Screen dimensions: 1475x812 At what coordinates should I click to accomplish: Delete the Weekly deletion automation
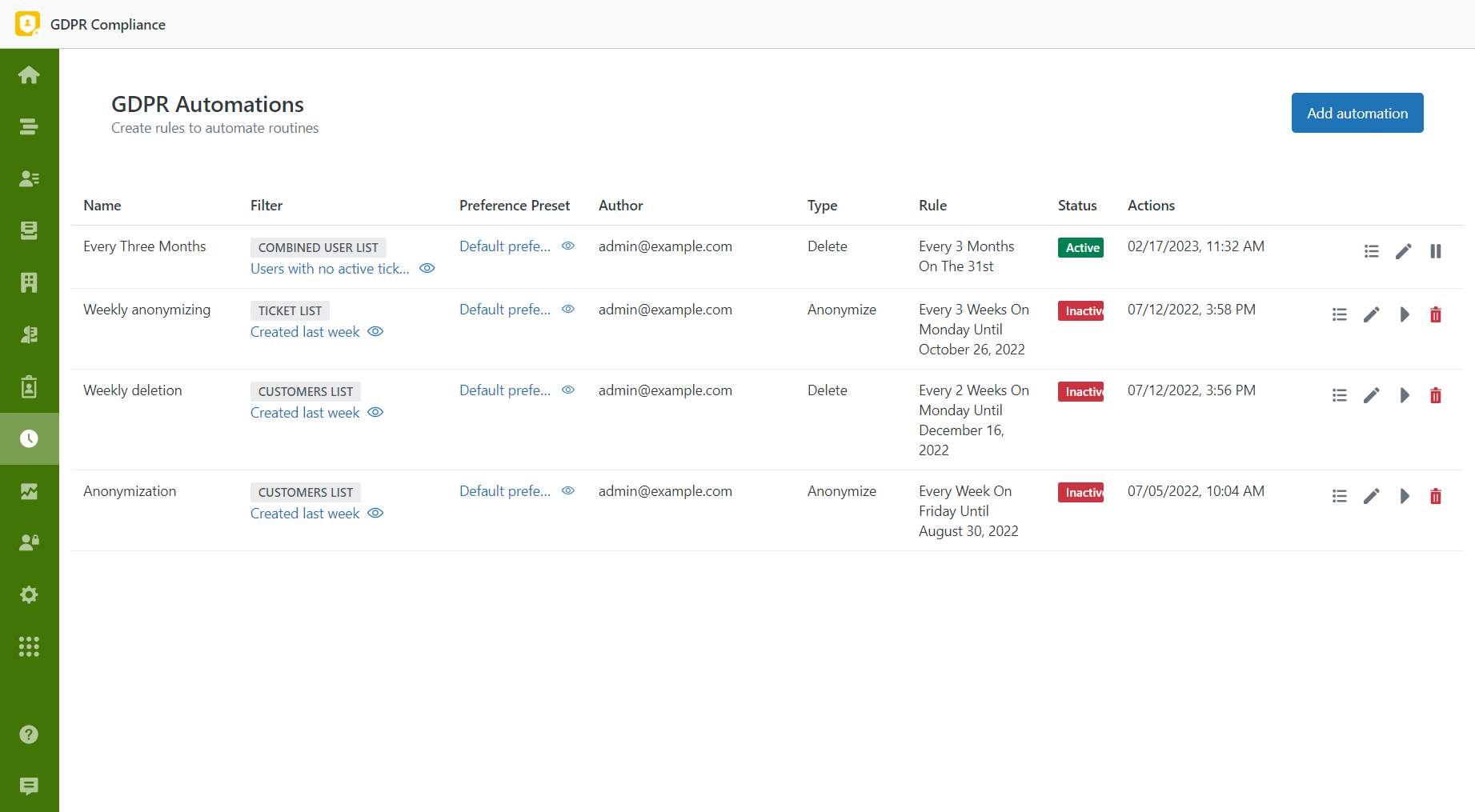point(1435,394)
